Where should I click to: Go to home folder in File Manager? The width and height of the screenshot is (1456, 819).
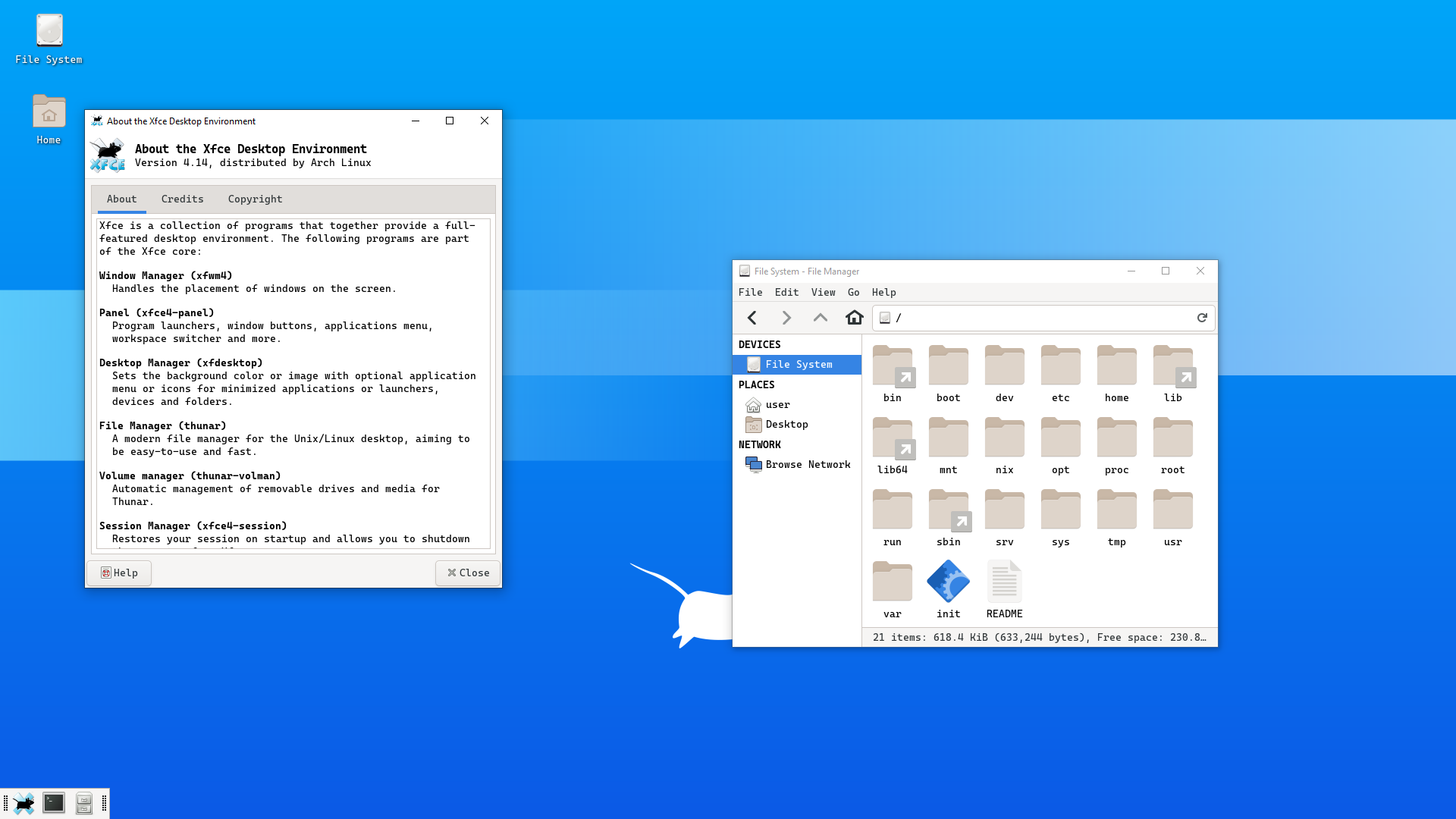click(x=855, y=318)
